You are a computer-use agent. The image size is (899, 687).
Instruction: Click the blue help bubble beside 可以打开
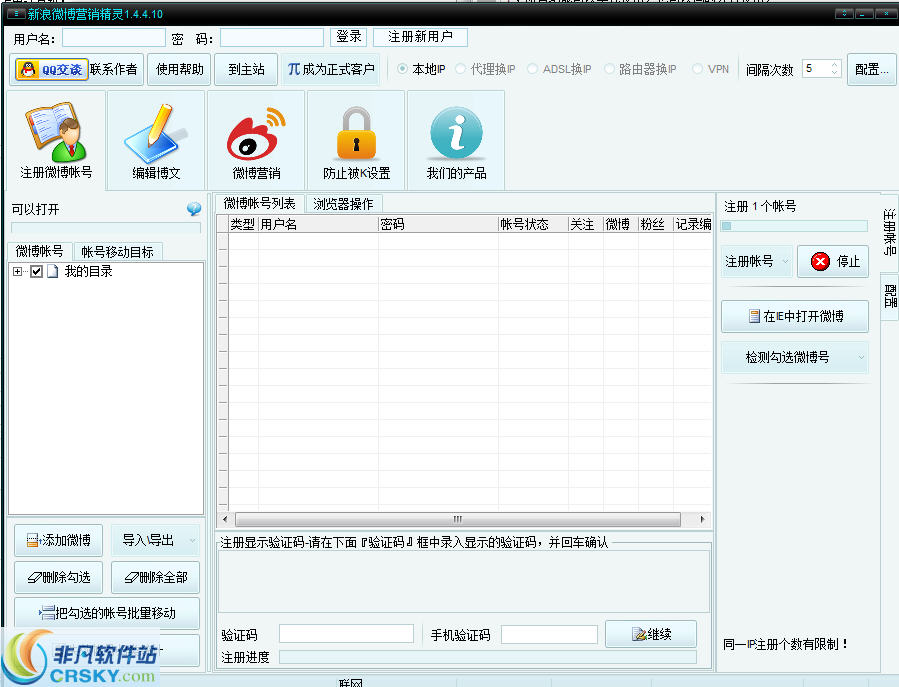[x=194, y=209]
